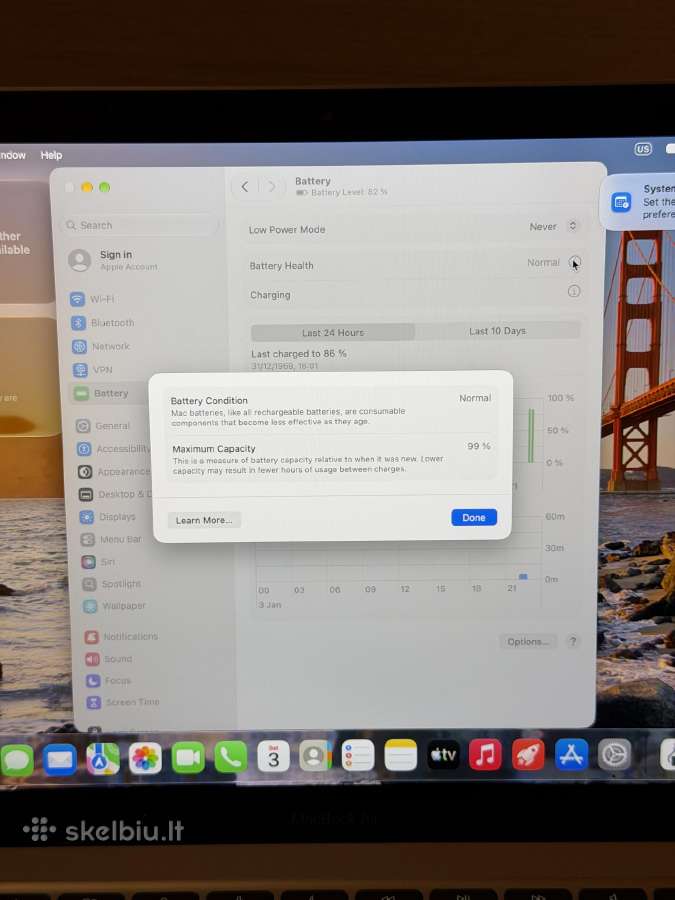Screen dimensions: 675x900
Task: Open Siri settings in sidebar
Action: (x=99, y=562)
